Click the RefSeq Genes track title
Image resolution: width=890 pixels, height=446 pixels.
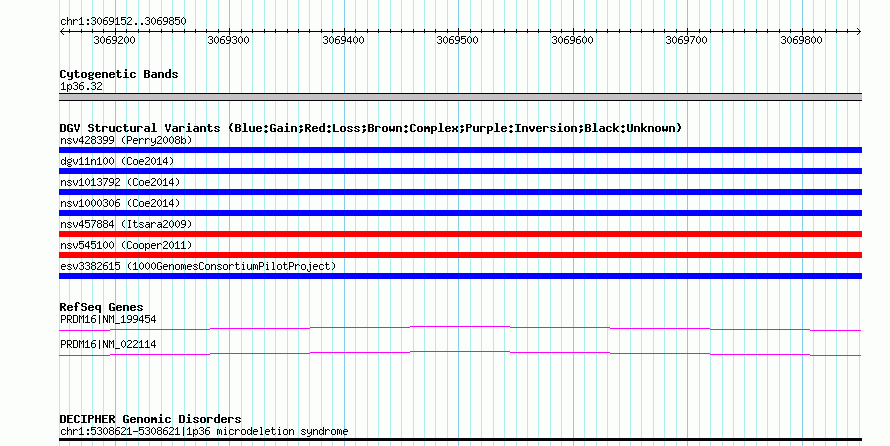[x=101, y=308]
